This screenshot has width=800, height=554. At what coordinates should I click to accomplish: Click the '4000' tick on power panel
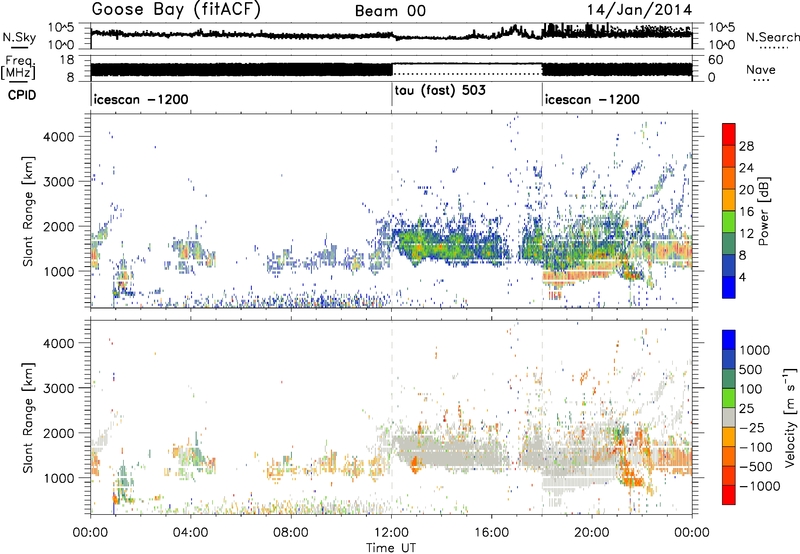[x=59, y=137]
